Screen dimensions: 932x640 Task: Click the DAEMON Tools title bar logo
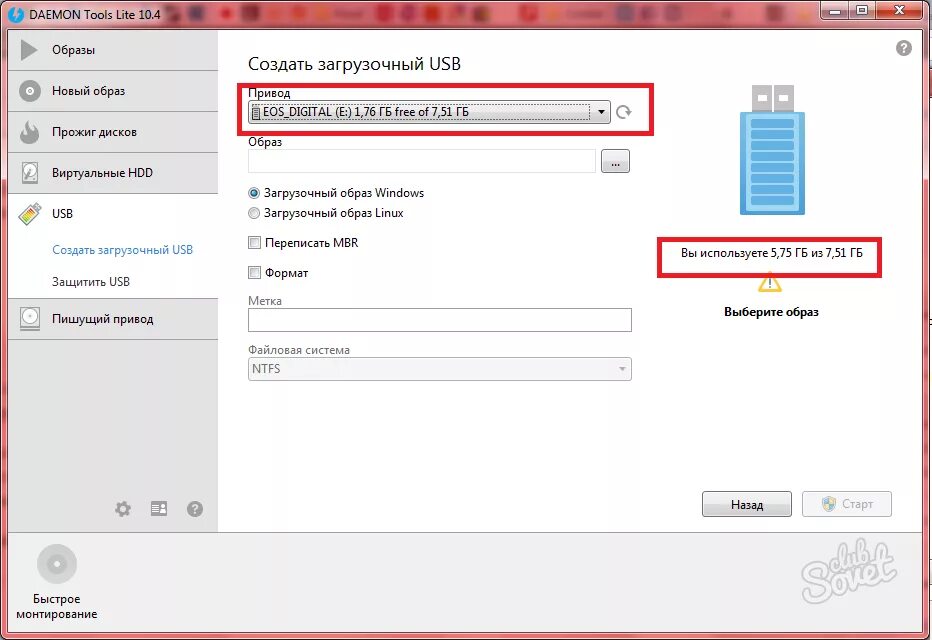(17, 14)
